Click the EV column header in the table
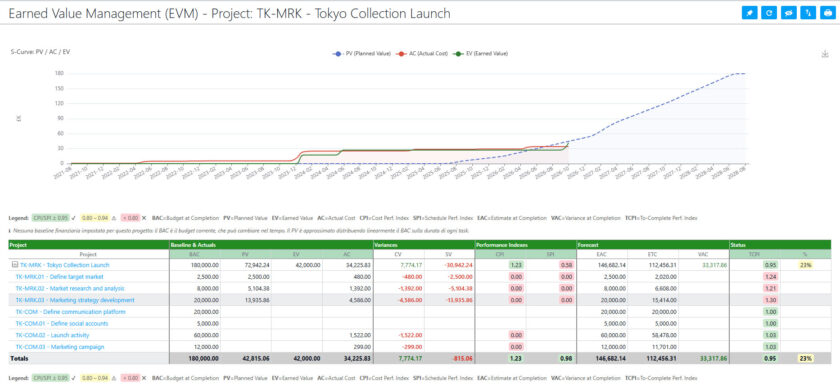 click(296, 254)
